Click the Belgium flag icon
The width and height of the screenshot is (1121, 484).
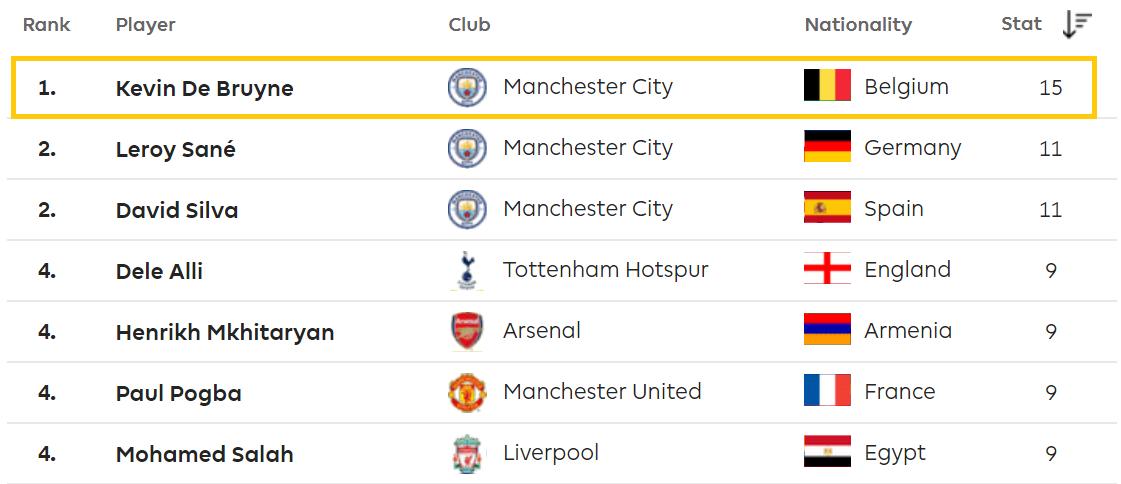tap(827, 86)
